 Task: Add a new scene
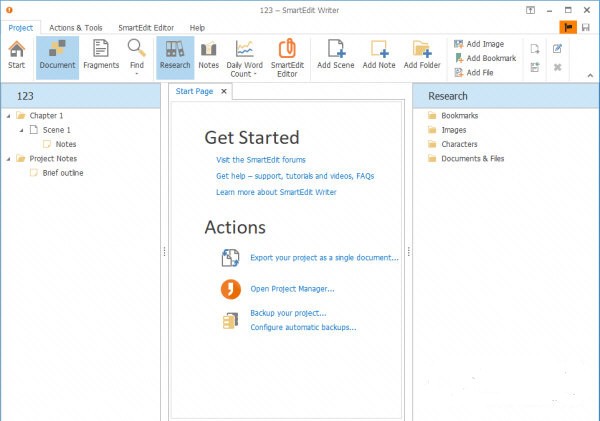pos(336,56)
